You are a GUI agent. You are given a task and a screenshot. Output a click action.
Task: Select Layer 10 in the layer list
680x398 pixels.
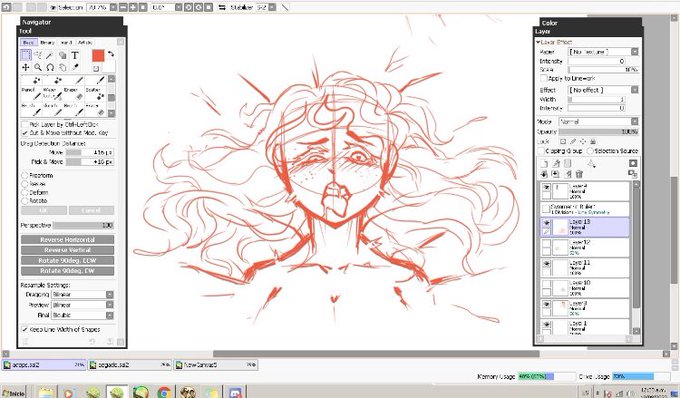[585, 288]
